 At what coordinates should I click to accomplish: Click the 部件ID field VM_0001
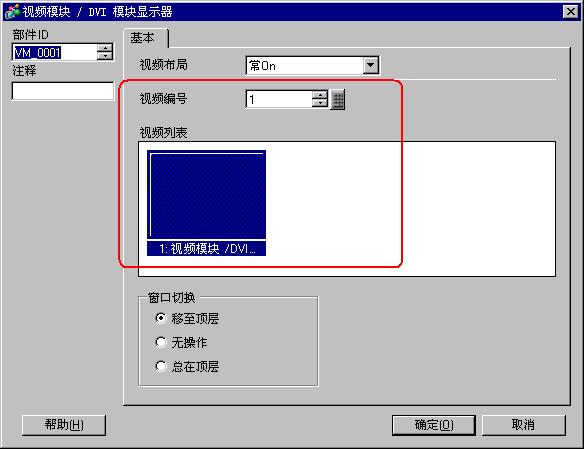(55, 52)
